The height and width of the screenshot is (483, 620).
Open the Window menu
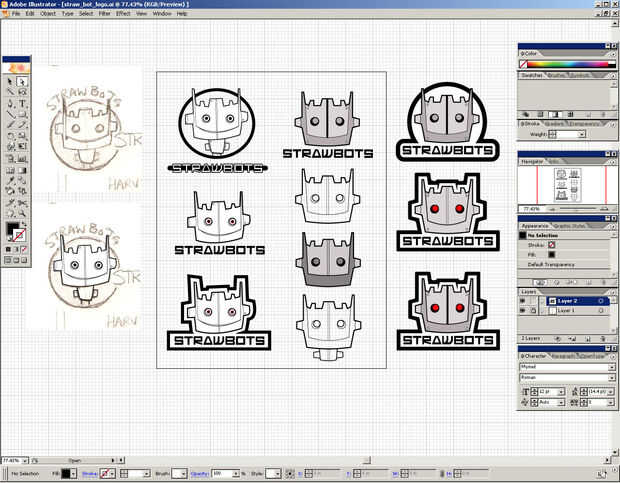[x=162, y=13]
